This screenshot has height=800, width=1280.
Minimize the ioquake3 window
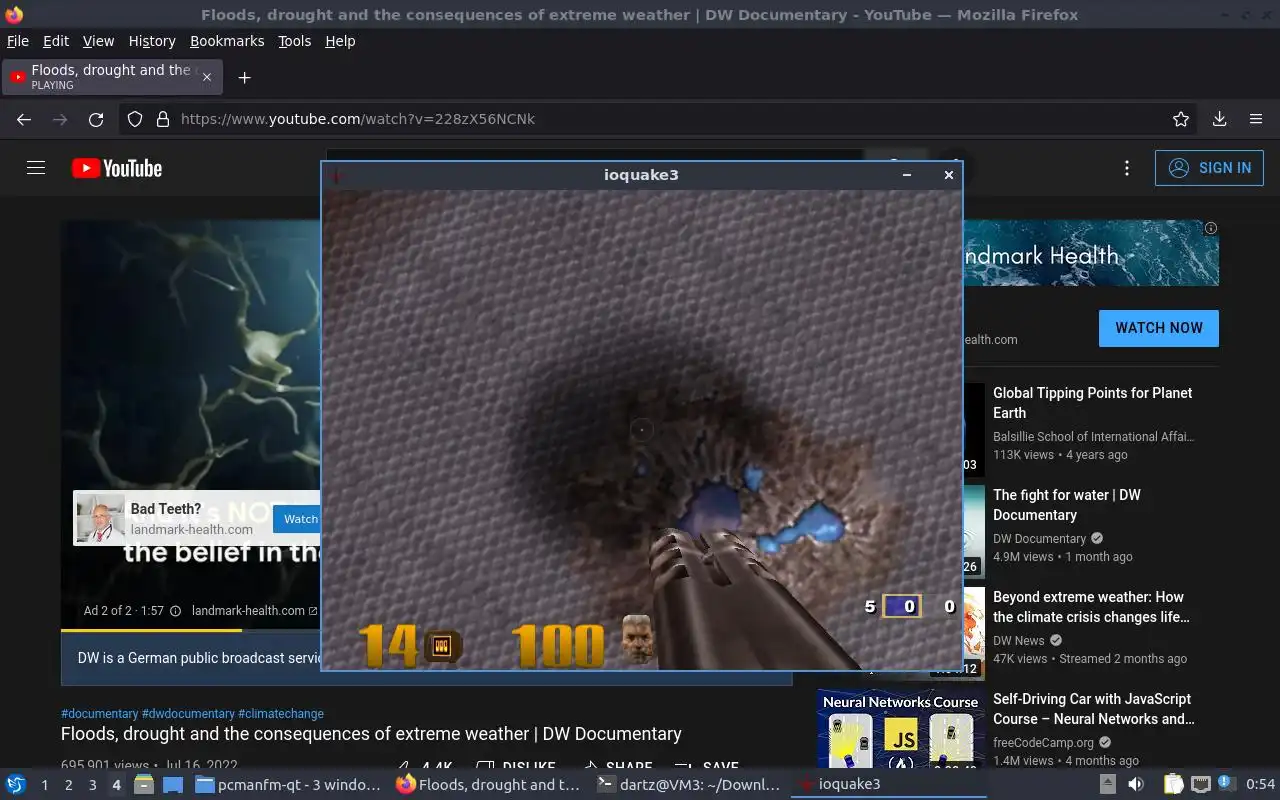pos(907,175)
